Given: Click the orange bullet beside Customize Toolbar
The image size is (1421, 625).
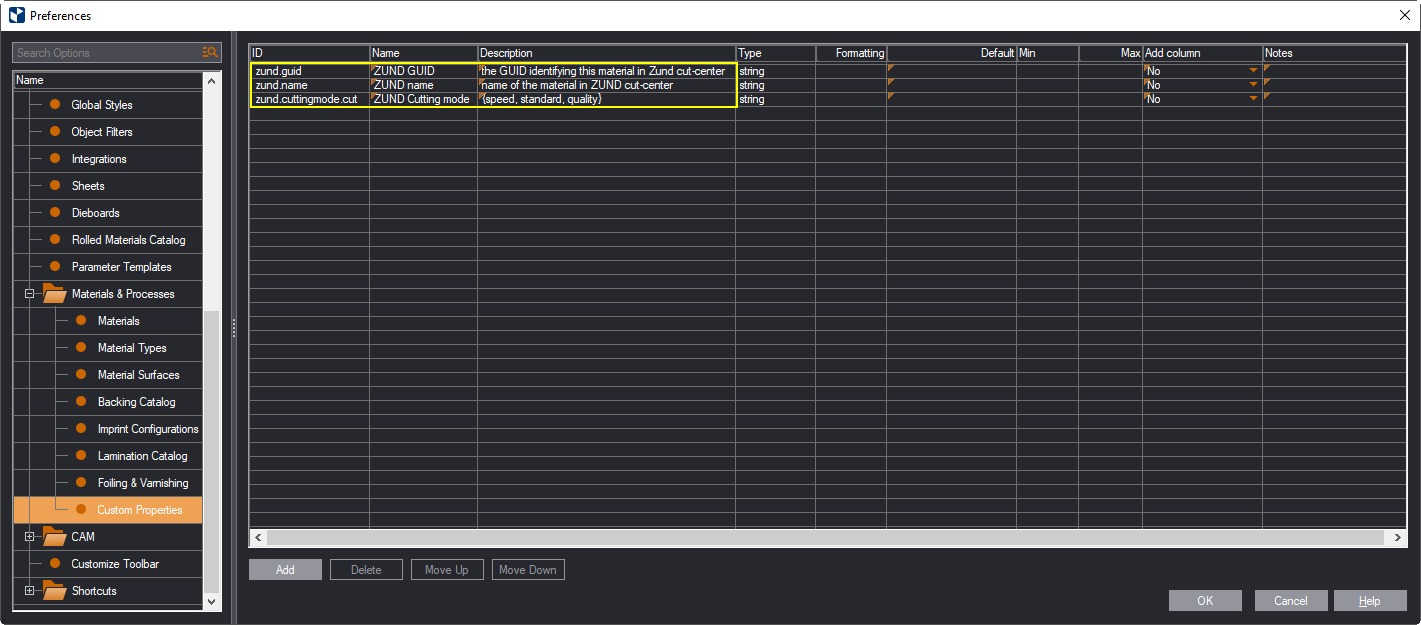Looking at the screenshot, I should tap(55, 564).
